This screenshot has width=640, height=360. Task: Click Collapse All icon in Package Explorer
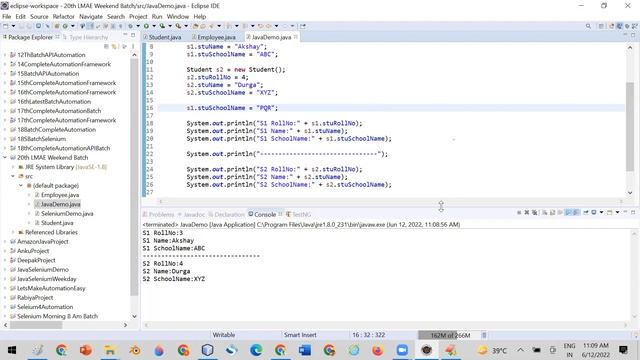click(106, 46)
